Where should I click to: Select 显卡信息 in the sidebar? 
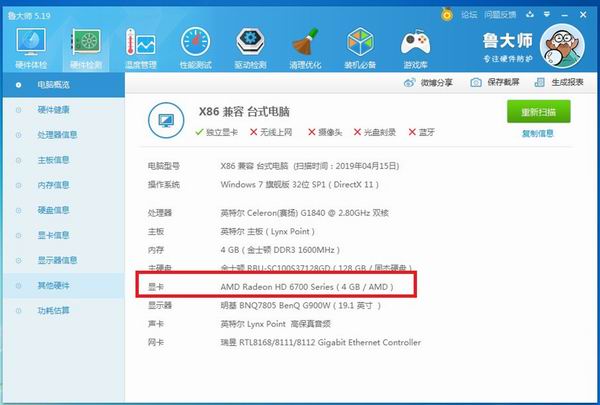[x=64, y=235]
